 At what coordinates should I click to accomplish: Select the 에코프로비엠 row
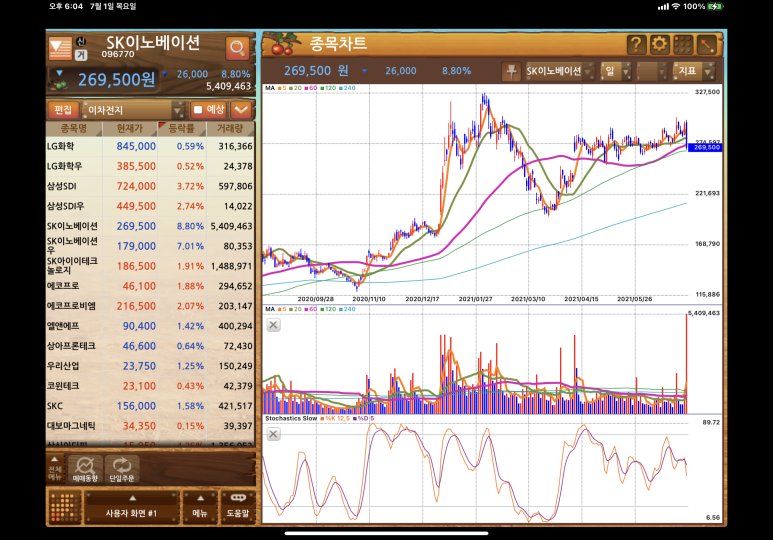[x=150, y=306]
